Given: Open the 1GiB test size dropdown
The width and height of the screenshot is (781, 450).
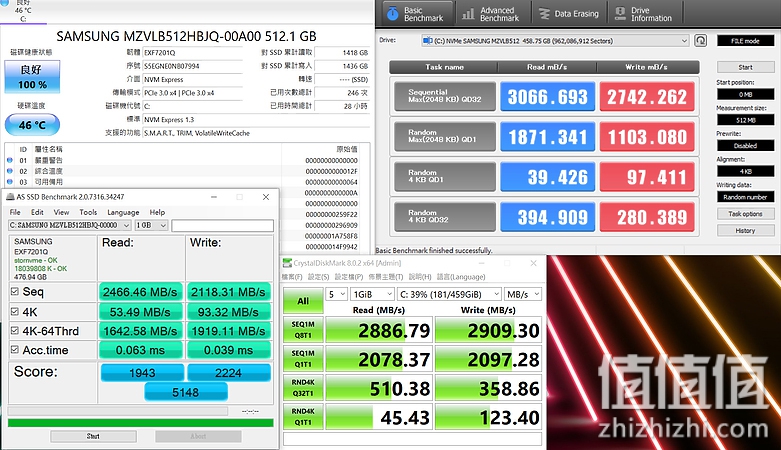Looking at the screenshot, I should [x=372, y=294].
